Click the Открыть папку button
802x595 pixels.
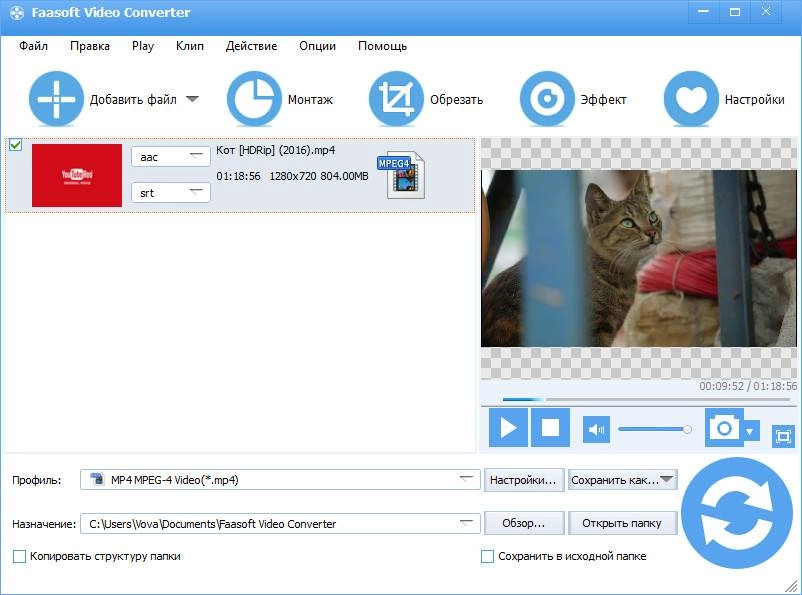tap(622, 523)
